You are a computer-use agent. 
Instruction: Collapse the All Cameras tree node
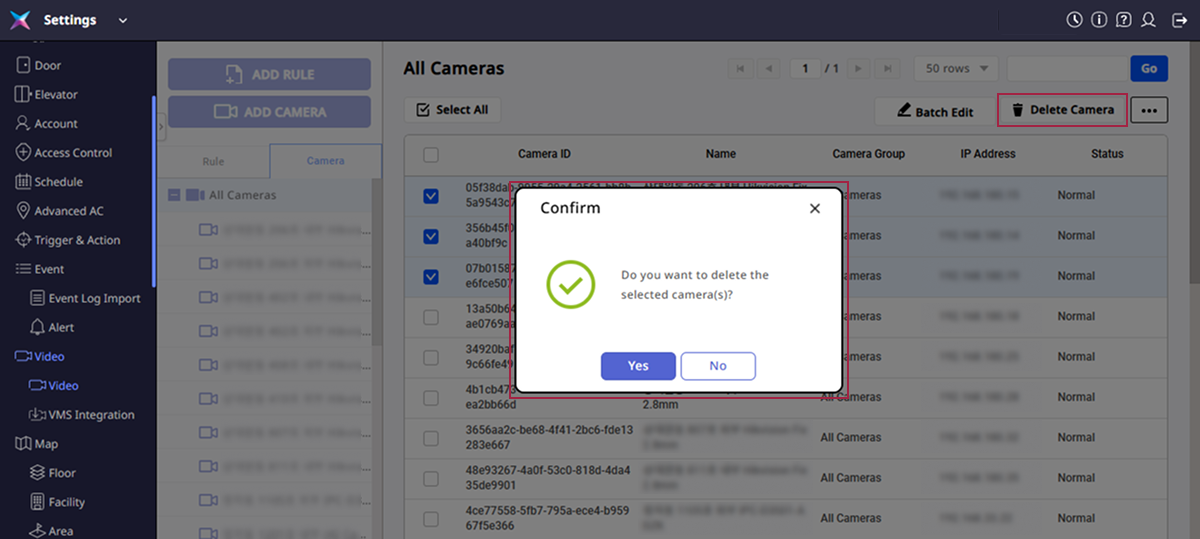click(174, 195)
